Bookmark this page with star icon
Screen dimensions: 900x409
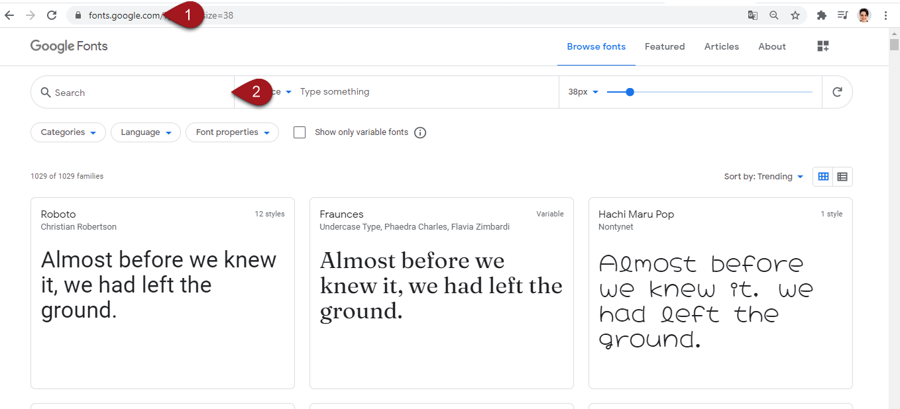click(x=795, y=16)
